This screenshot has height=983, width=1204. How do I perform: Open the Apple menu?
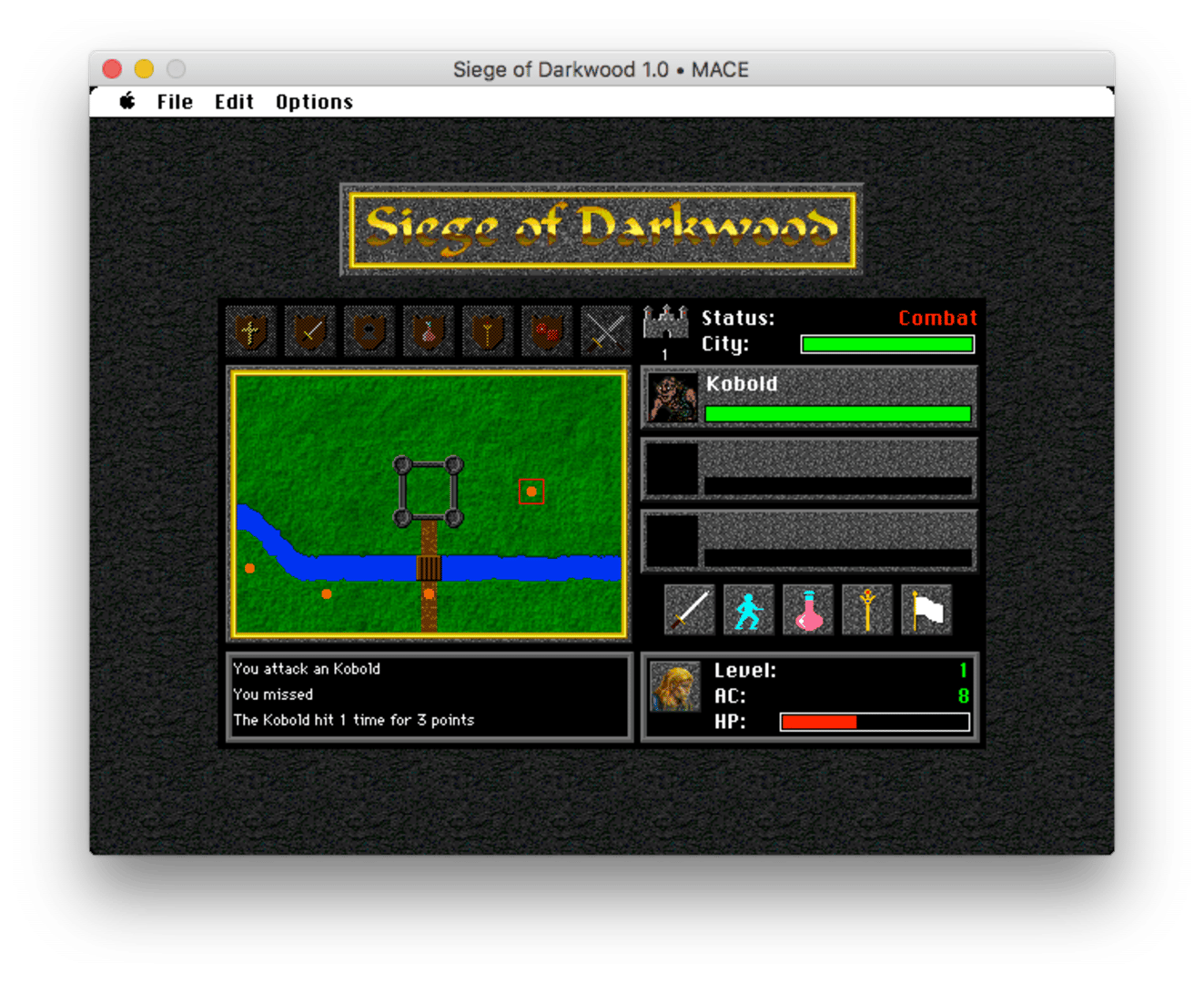click(127, 101)
